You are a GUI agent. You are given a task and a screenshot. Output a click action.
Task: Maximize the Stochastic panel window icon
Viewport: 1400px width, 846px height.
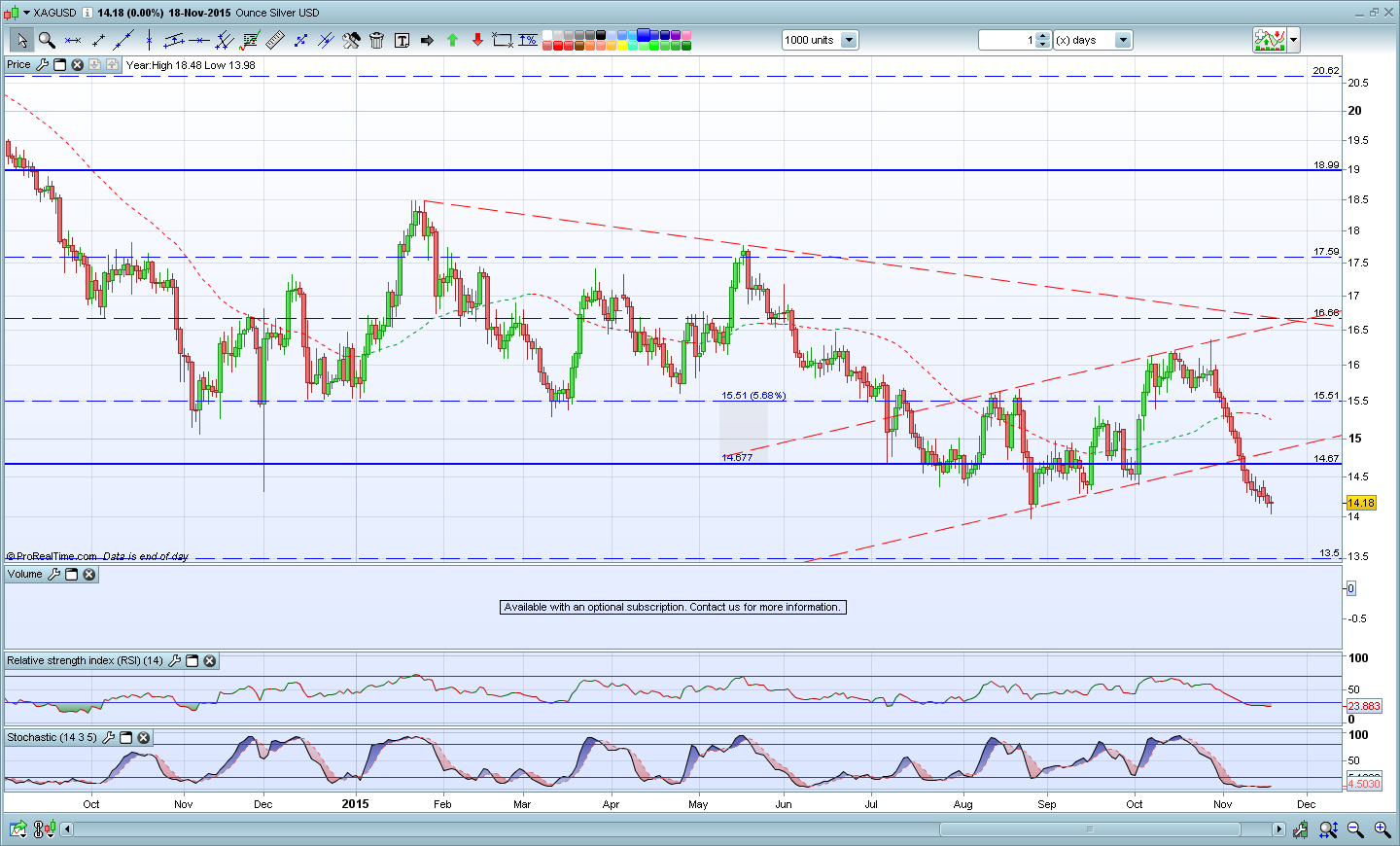(125, 737)
